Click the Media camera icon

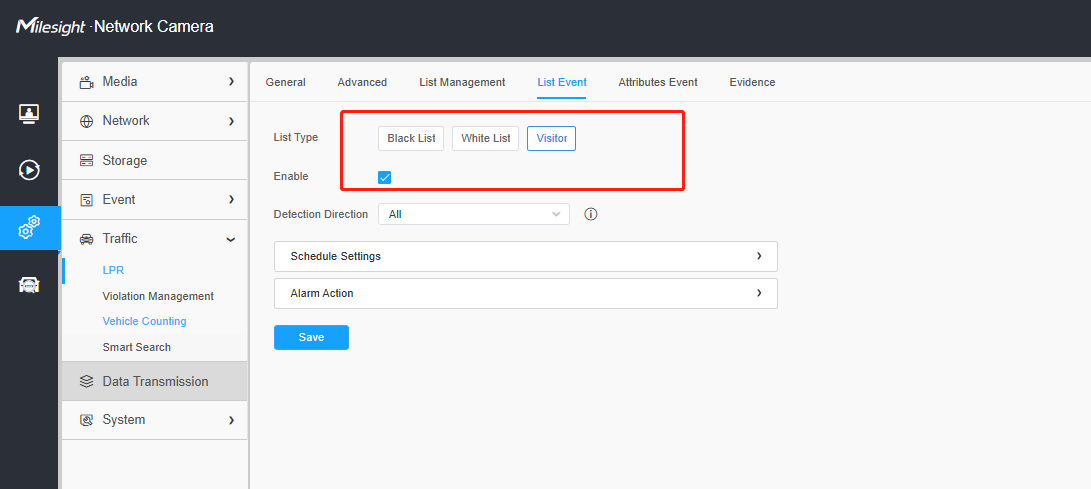tap(86, 82)
